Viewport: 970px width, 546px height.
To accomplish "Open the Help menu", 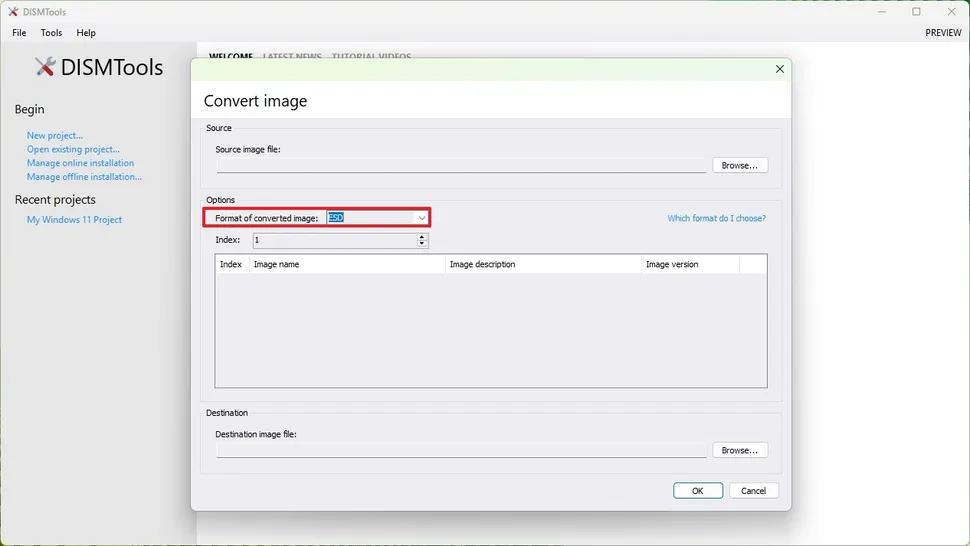I will coord(86,33).
